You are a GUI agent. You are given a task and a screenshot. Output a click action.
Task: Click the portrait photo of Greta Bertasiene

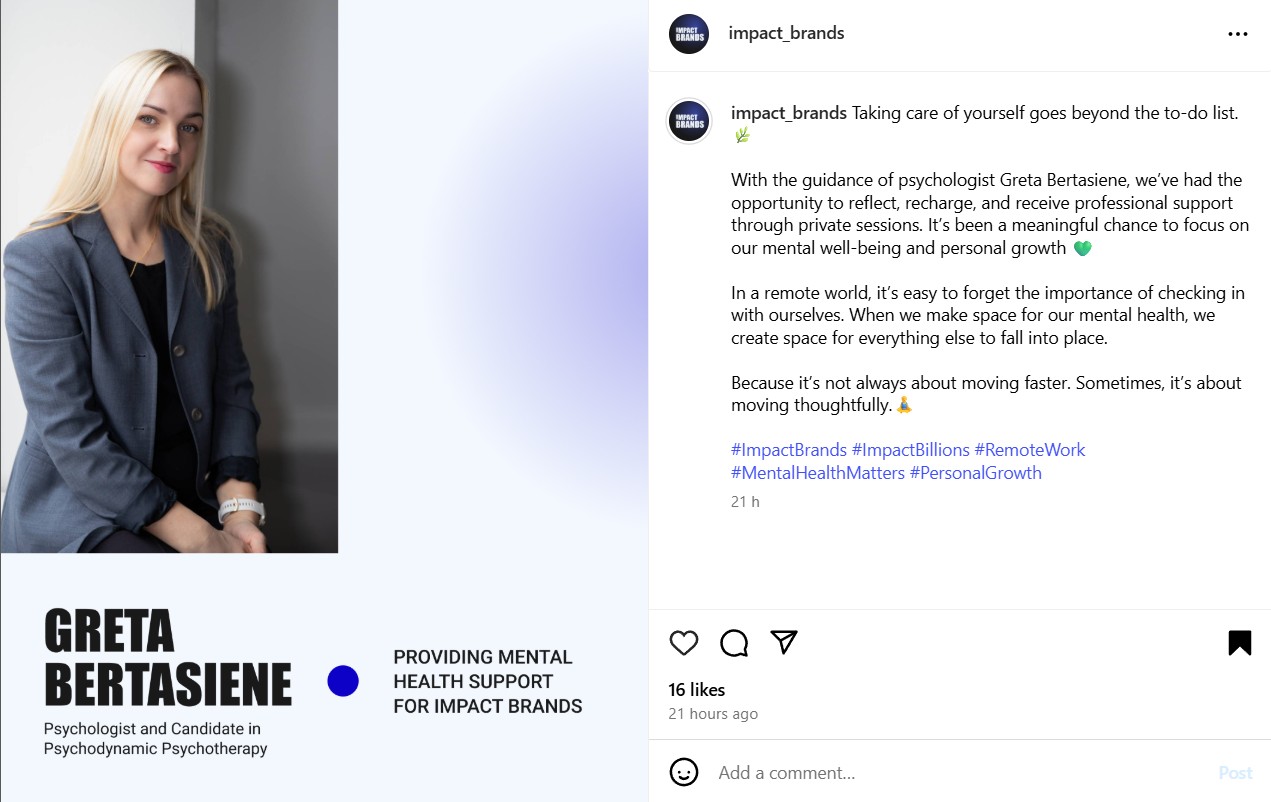pos(169,276)
